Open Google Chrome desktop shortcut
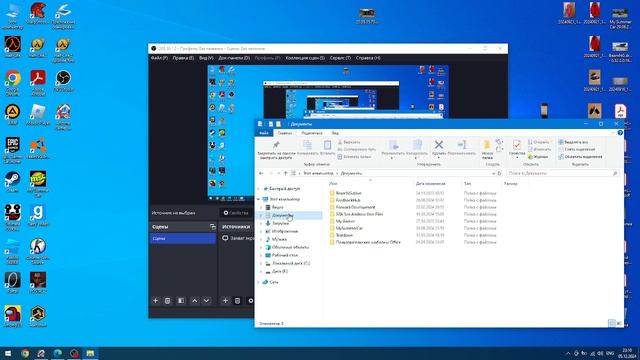Viewport: 640px width, 360px height. pyautogui.click(x=13, y=83)
